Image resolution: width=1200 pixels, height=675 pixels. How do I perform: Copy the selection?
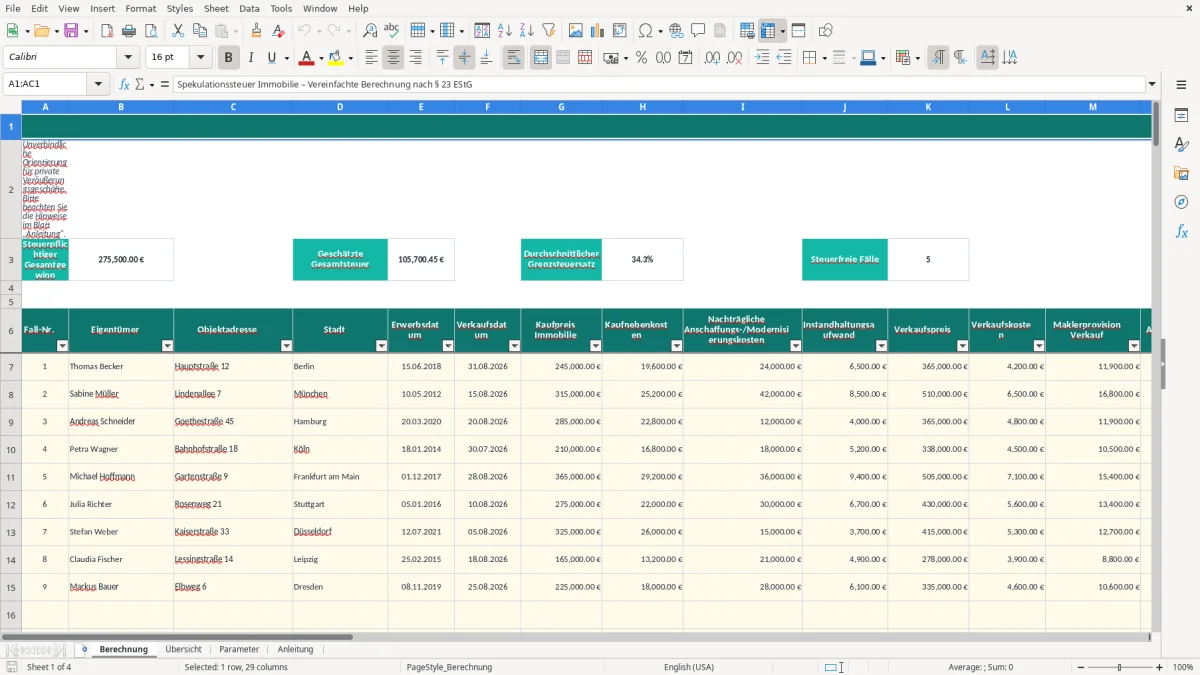(x=200, y=31)
